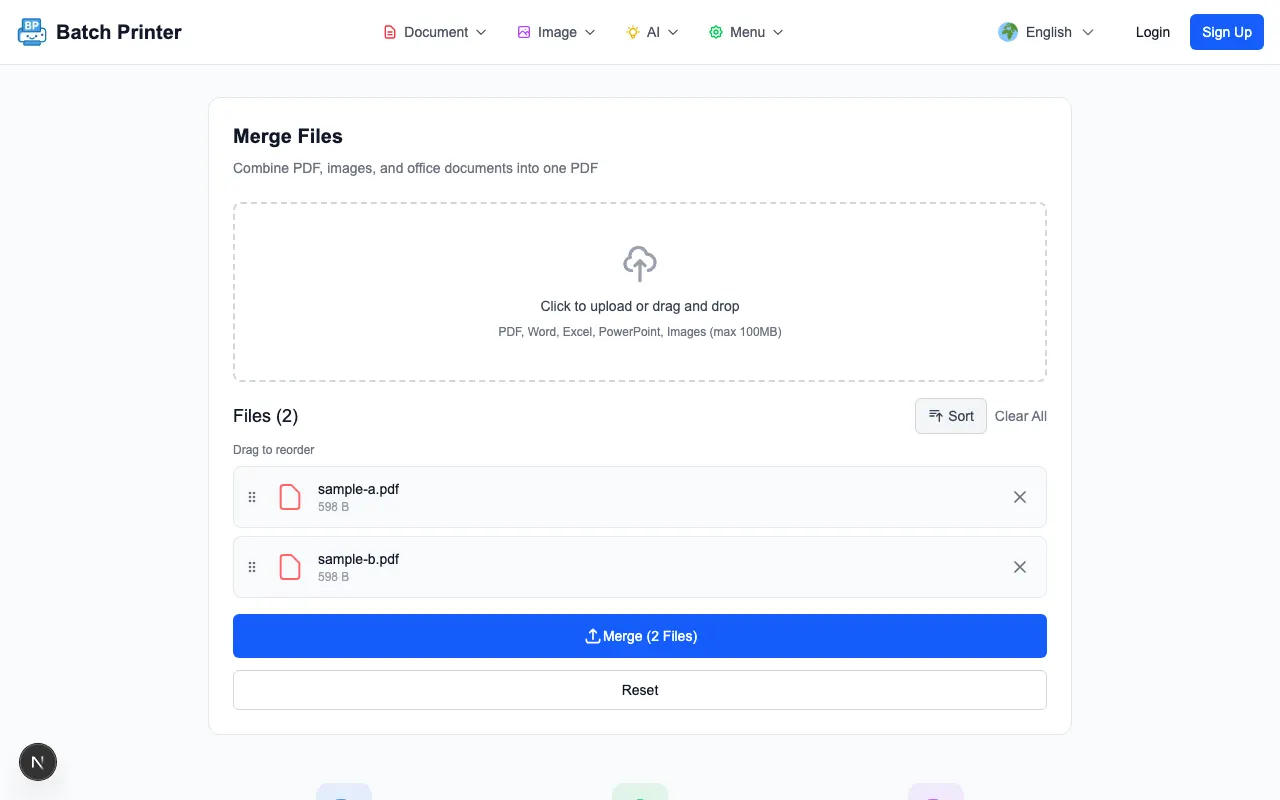Click the AI lightbulb icon
This screenshot has height=800, width=1280.
point(633,32)
